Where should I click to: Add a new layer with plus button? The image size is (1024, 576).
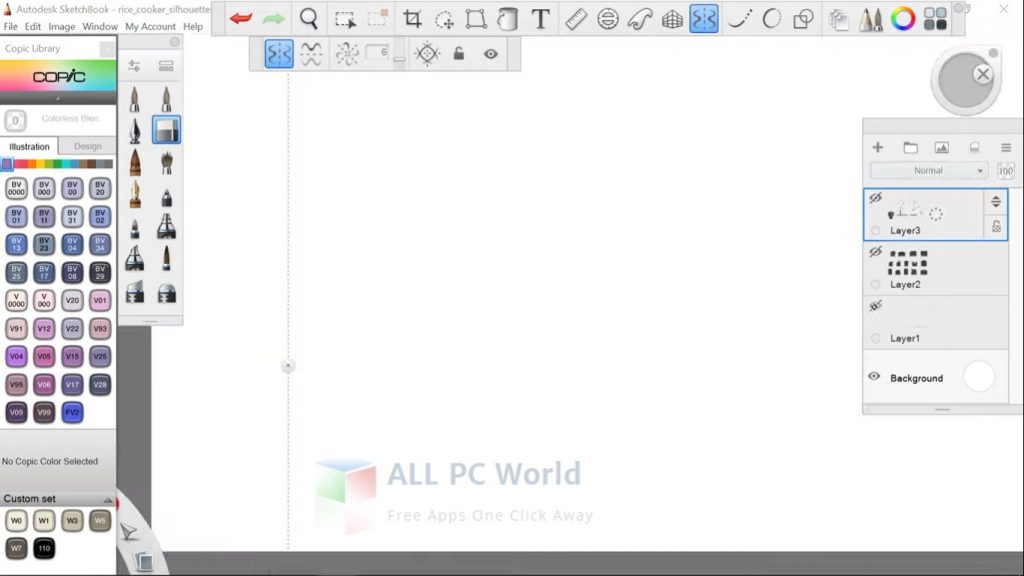click(878, 148)
